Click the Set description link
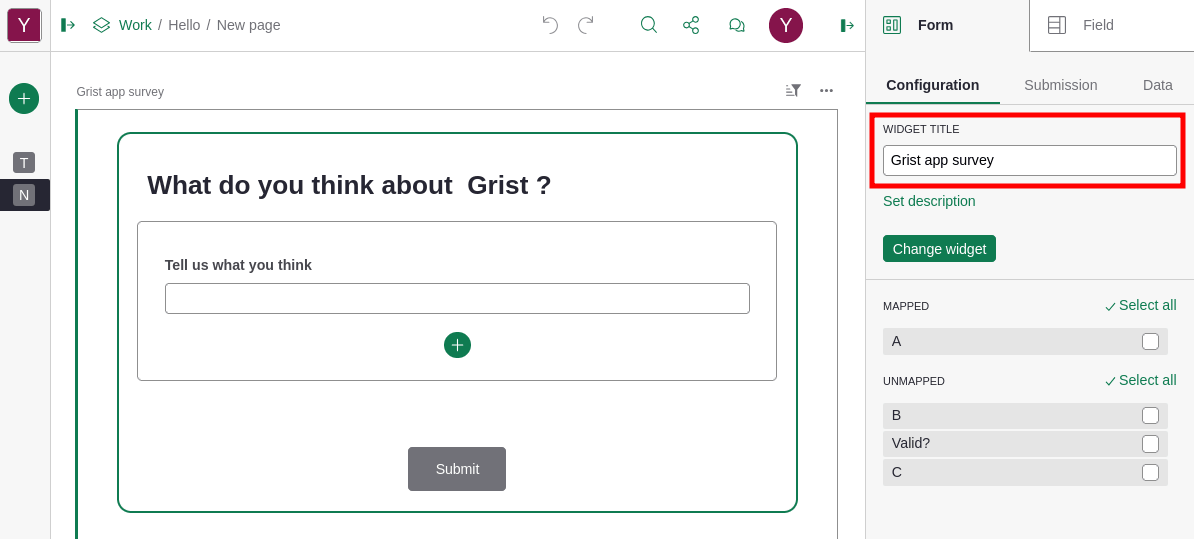This screenshot has width=1195, height=539. coord(929,201)
